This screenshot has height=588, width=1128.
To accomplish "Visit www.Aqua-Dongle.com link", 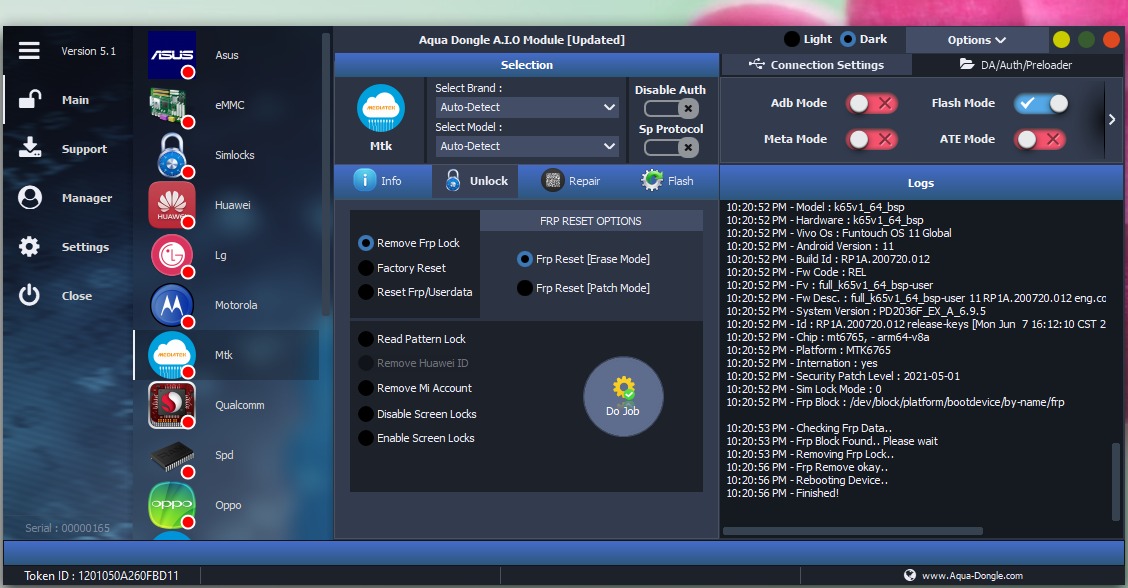I will (972, 575).
